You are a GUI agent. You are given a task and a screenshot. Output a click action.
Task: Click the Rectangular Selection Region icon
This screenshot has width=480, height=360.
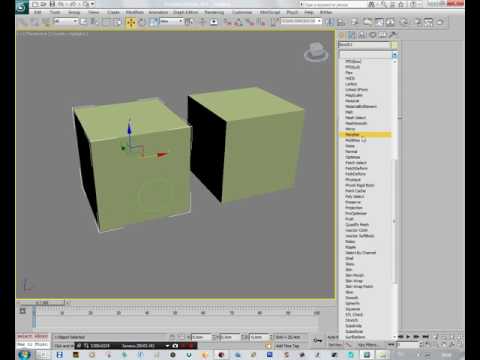coord(106,22)
